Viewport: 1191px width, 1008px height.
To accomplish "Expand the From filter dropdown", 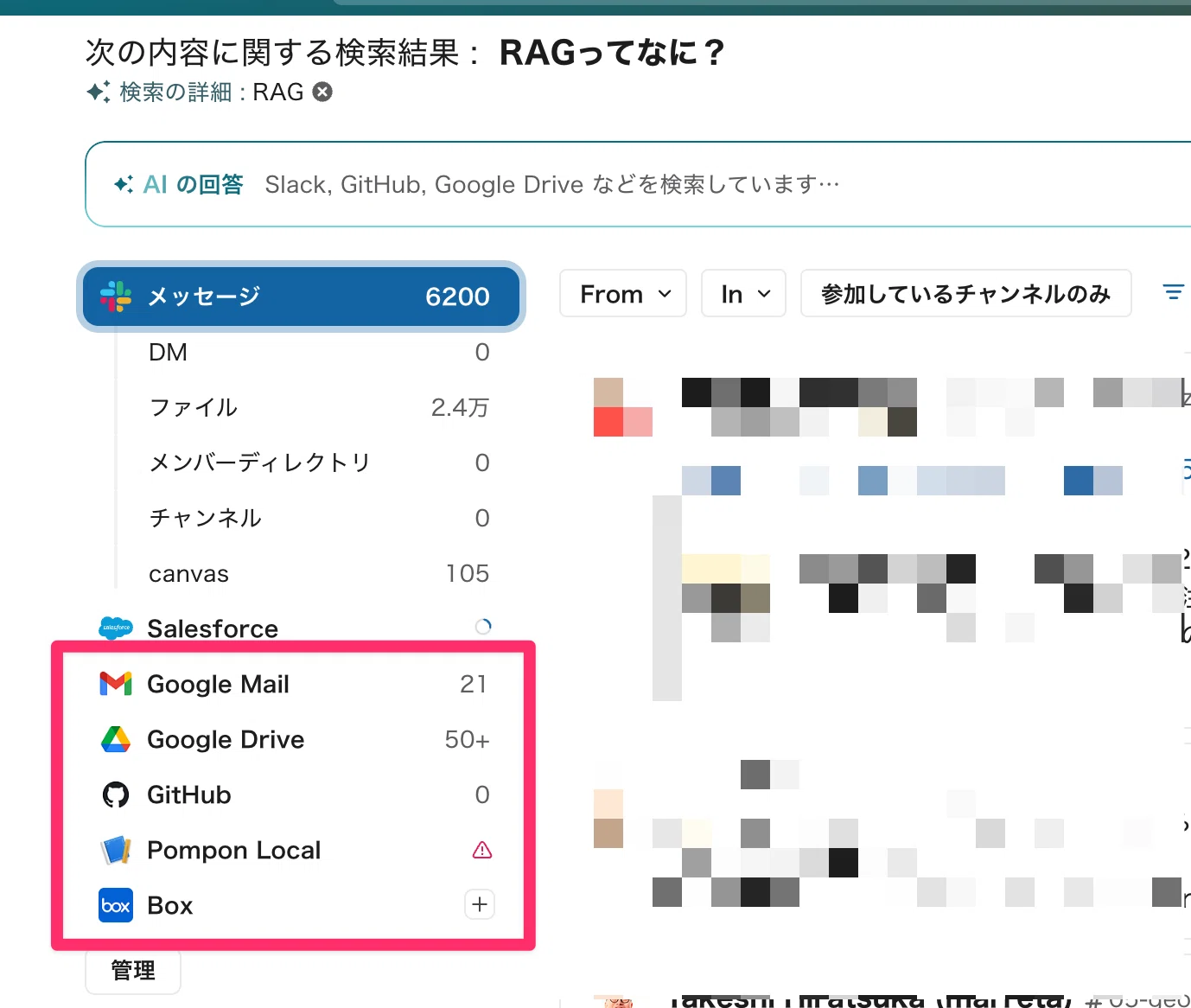I will tap(623, 294).
